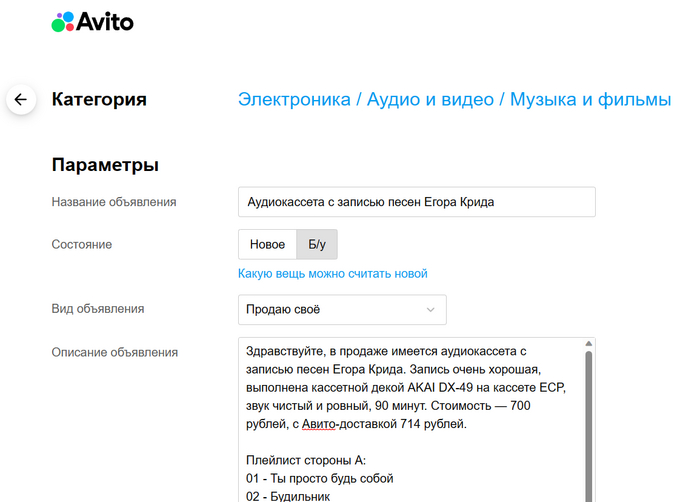Select the Новое condition
Viewport: 700px width, 502px height.
tap(267, 244)
